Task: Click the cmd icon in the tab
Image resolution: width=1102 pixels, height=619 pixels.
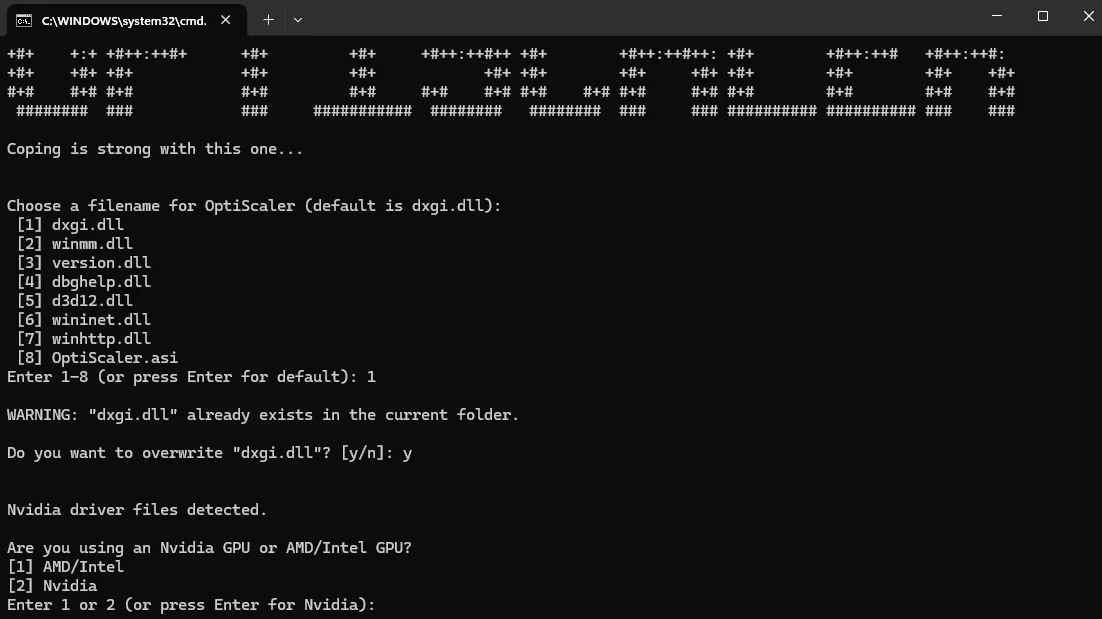Action: coord(23,19)
